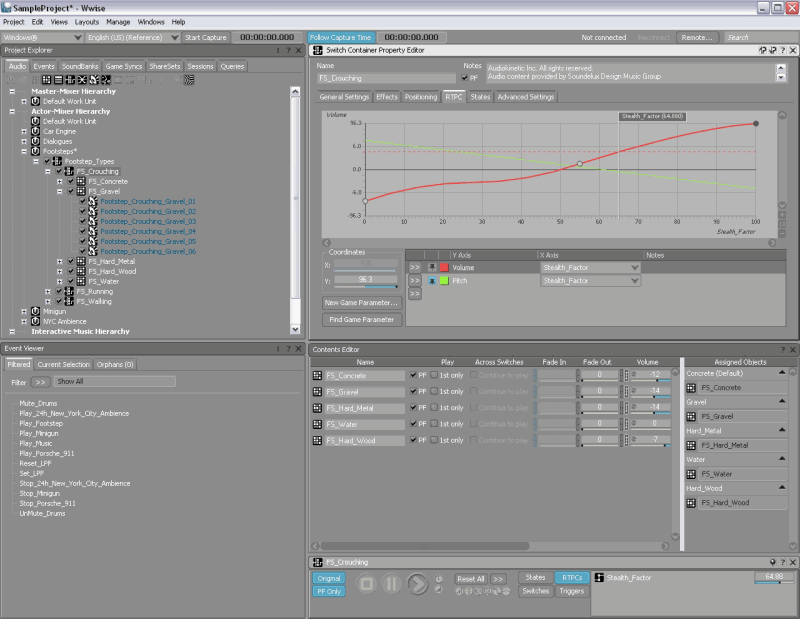800x619 pixels.
Task: Click the Start Capture button
Action: click(x=206, y=37)
